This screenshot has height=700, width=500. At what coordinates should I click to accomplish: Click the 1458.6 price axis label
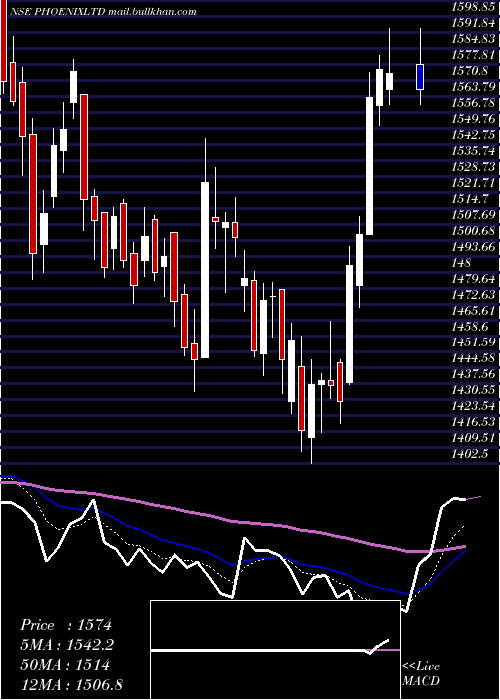470,327
